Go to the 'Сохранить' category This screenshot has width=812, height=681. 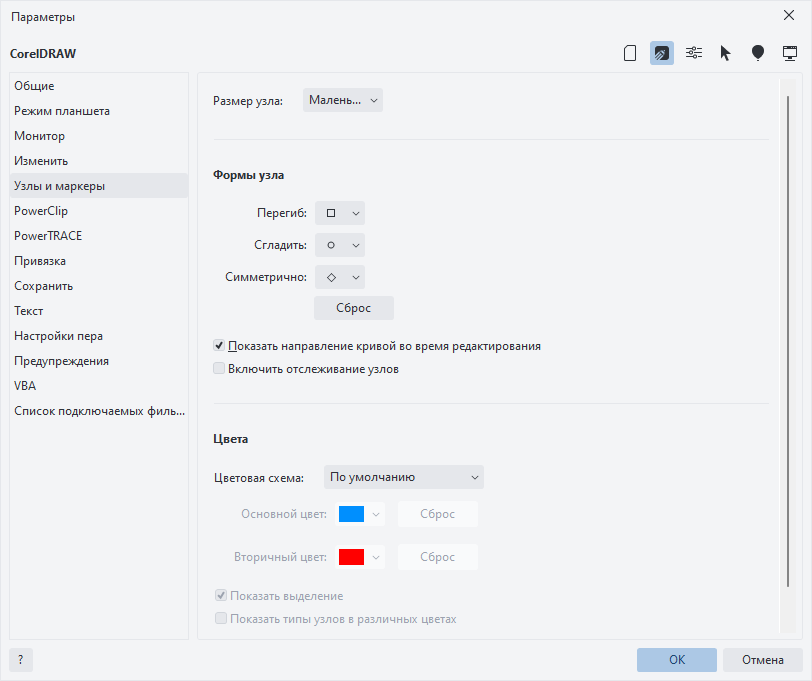[99, 285]
